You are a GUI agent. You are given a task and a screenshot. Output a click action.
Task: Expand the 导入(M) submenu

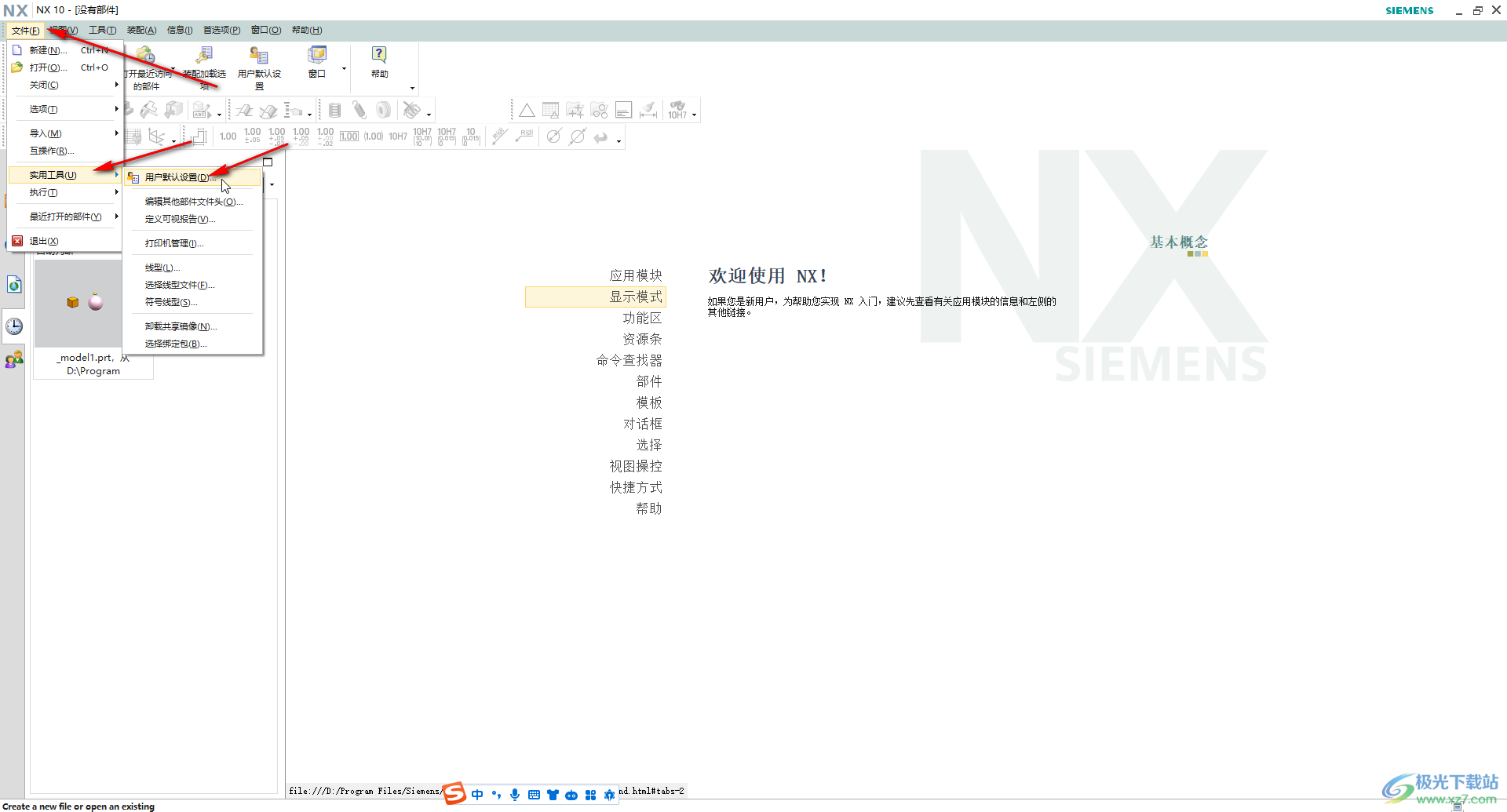pos(66,133)
